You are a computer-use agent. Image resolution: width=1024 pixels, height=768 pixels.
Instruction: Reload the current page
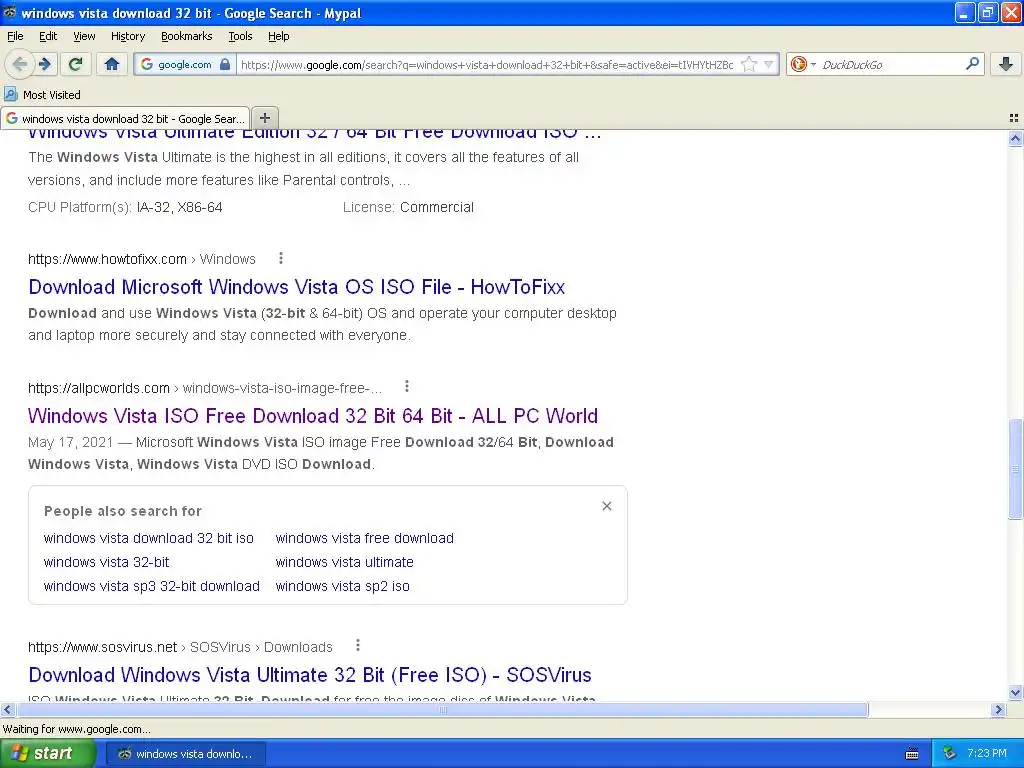[x=75, y=64]
